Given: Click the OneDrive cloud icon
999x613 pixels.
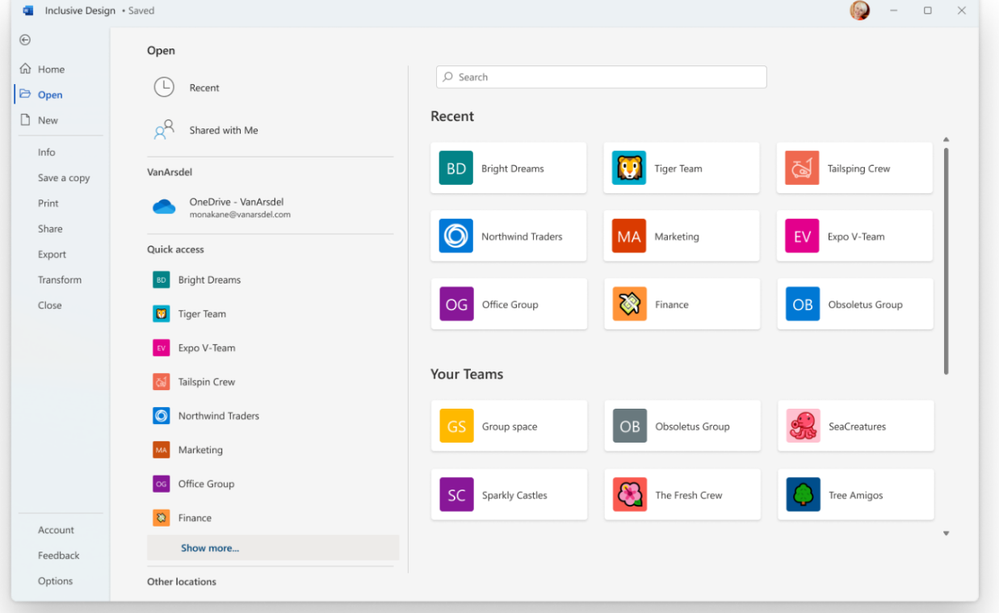Looking at the screenshot, I should [164, 206].
